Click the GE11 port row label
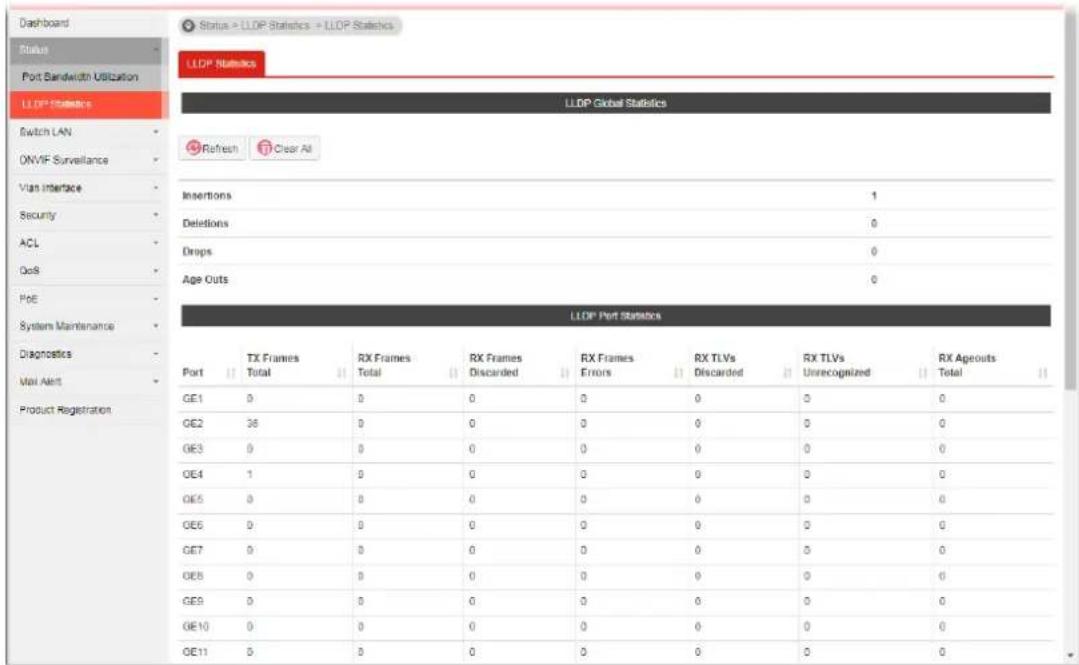 (195, 651)
